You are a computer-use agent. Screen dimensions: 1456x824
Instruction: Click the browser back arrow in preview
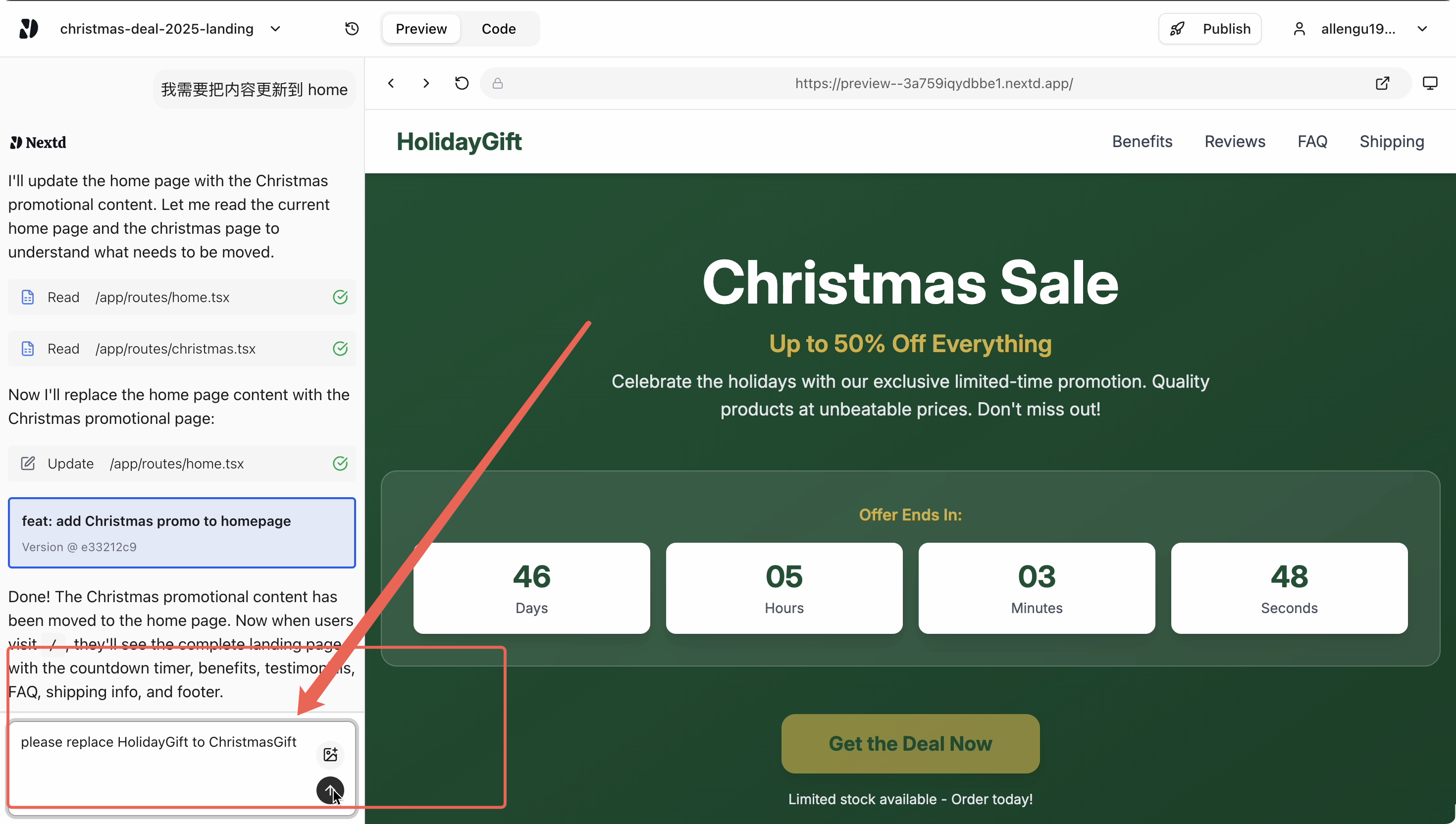tap(391, 83)
